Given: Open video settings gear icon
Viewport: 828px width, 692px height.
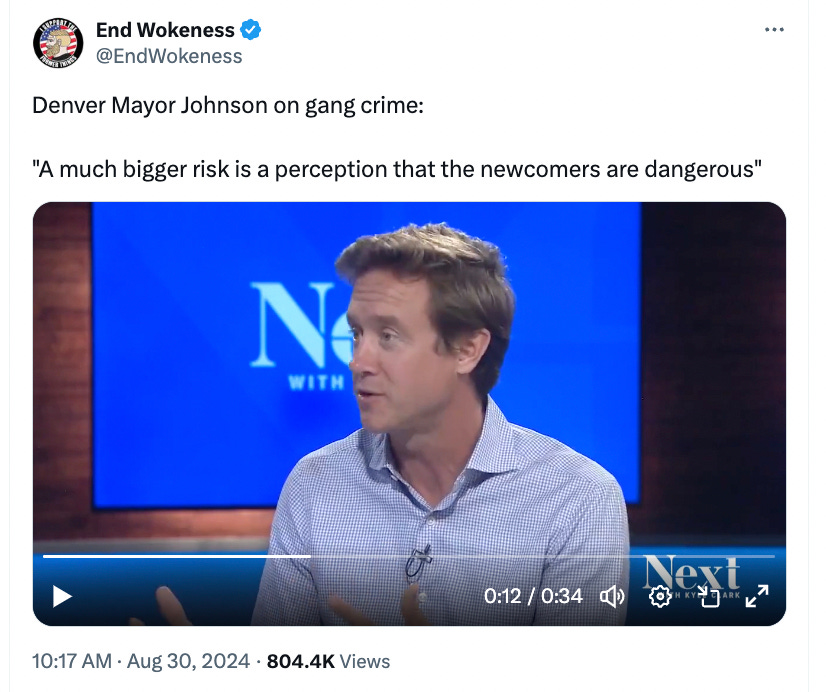Looking at the screenshot, I should [x=660, y=596].
